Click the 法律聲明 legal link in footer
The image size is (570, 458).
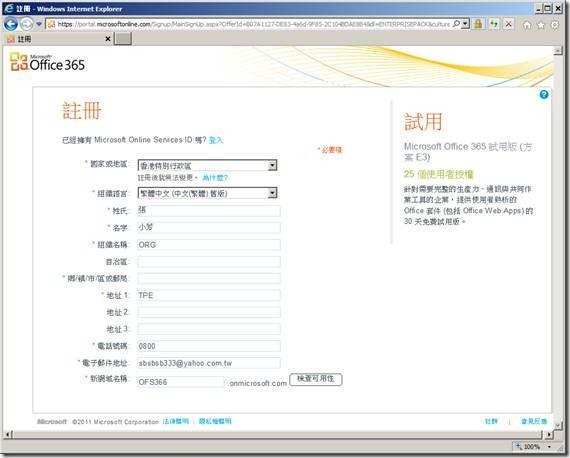(x=176, y=421)
